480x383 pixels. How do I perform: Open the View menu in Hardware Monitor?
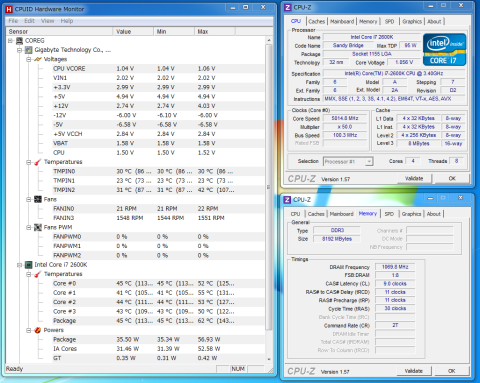coord(47,21)
